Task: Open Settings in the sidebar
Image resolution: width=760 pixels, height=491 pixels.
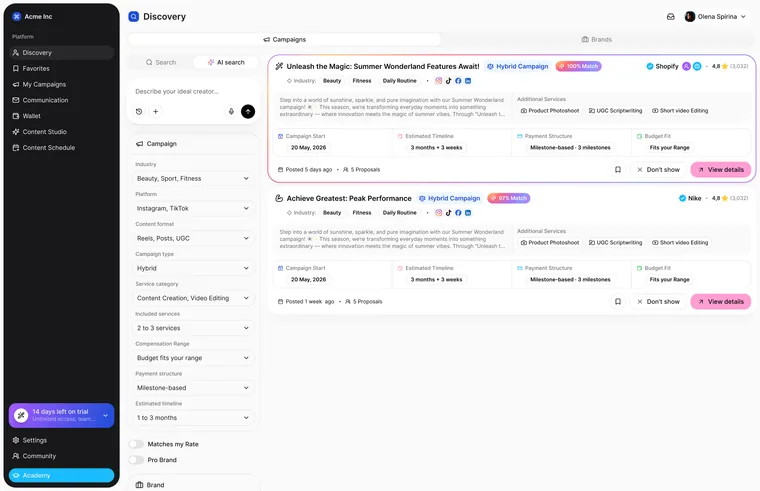Action: coord(62,440)
